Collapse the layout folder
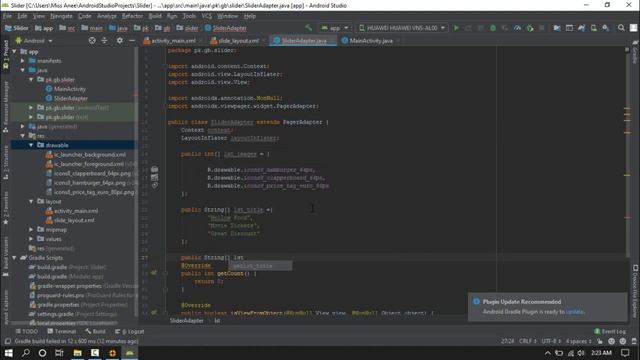This screenshot has width=640, height=360. tap(31, 202)
